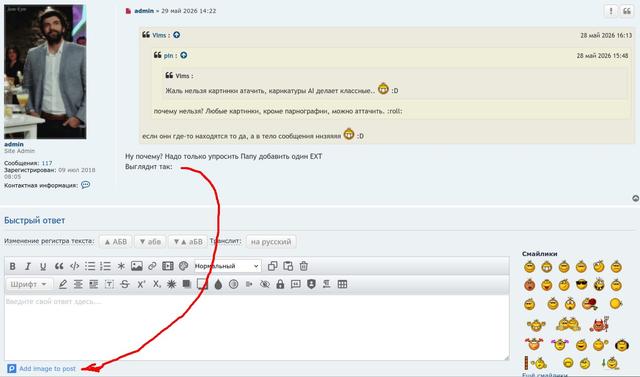Click the admin avatar image
This screenshot has height=377, width=640.
45,72
